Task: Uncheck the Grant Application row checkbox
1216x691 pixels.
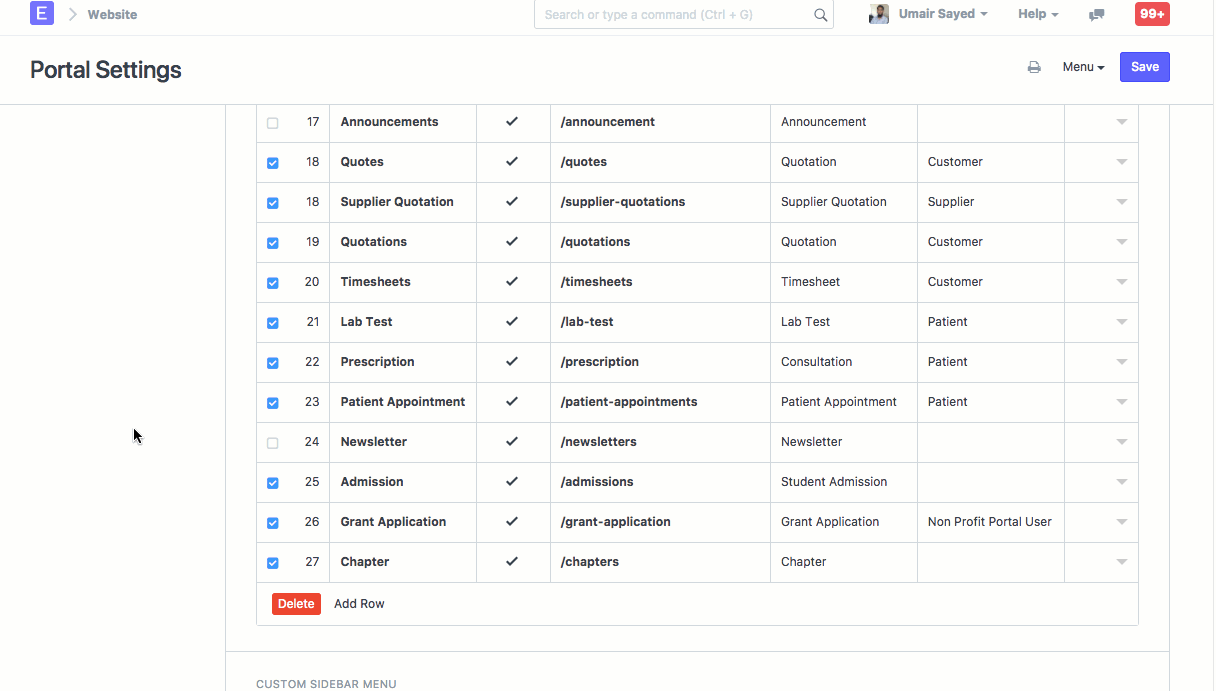Action: pyautogui.click(x=273, y=523)
